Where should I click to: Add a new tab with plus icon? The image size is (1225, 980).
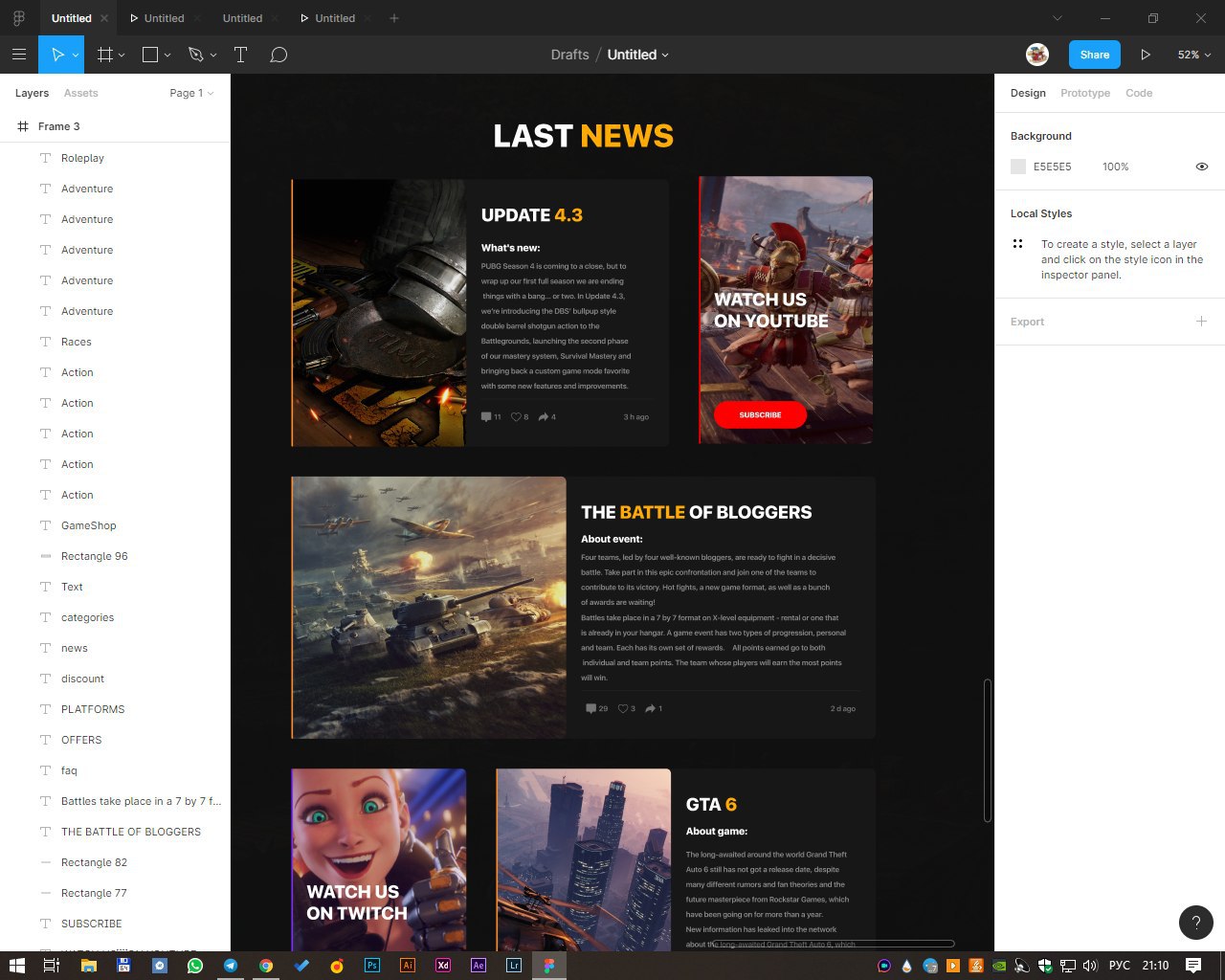(x=394, y=18)
